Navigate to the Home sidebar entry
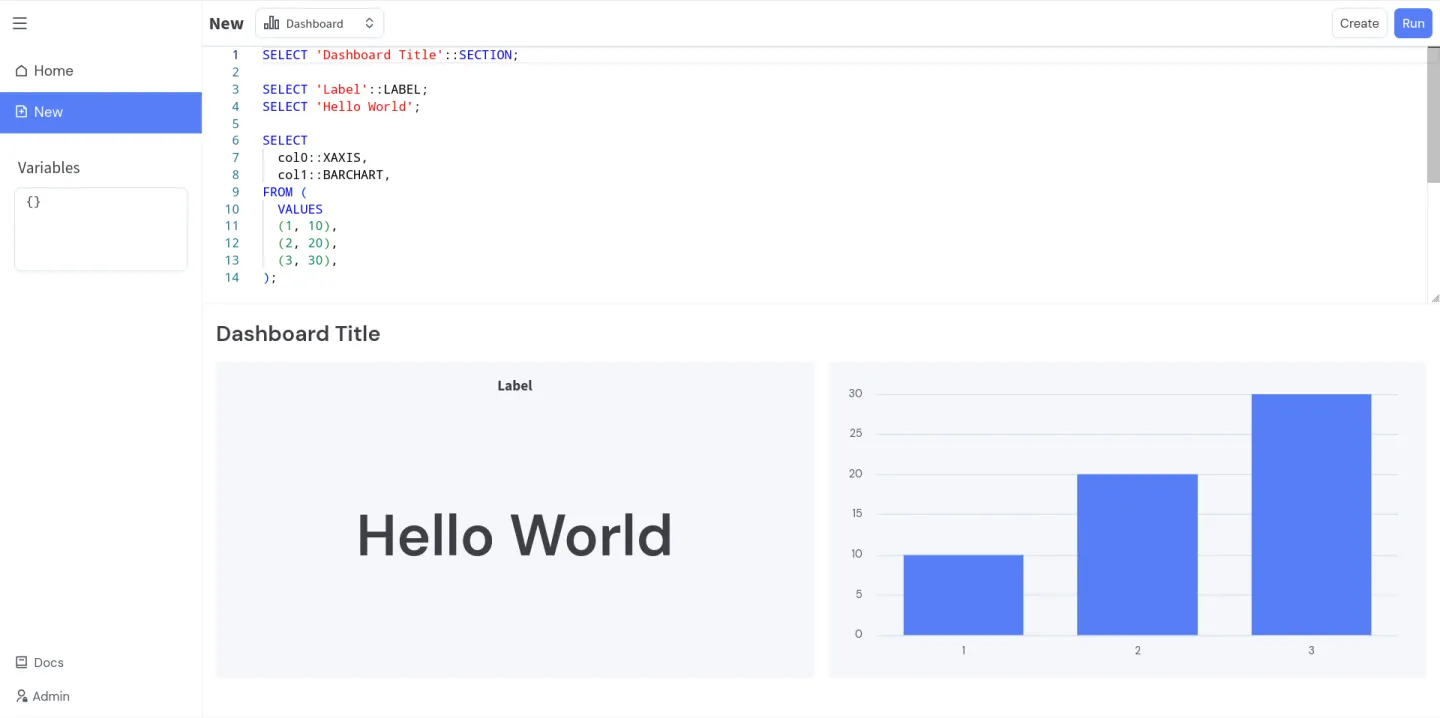Screen dimensions: 1440x718 53,70
